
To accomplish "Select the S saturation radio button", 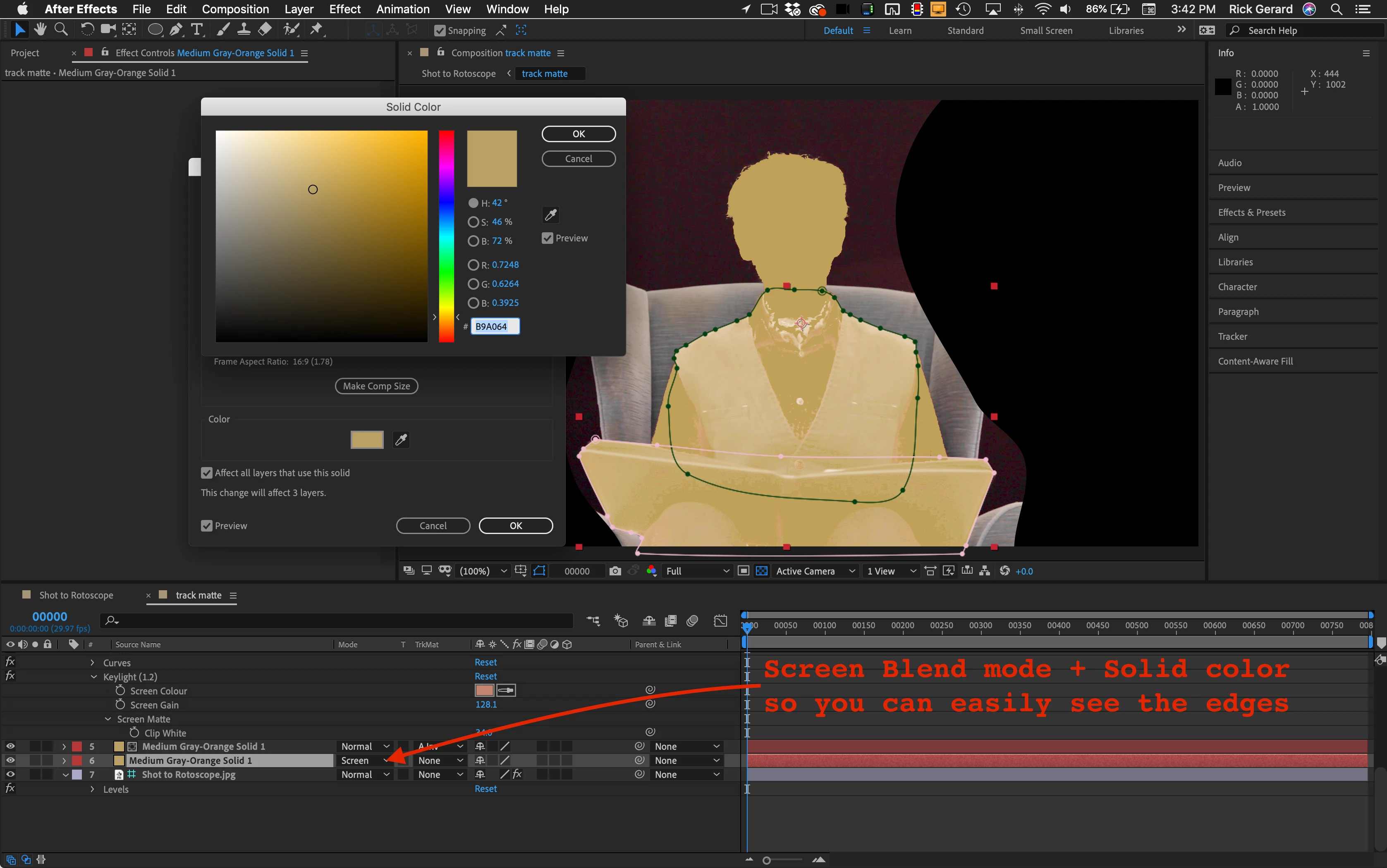I will click(x=473, y=222).
